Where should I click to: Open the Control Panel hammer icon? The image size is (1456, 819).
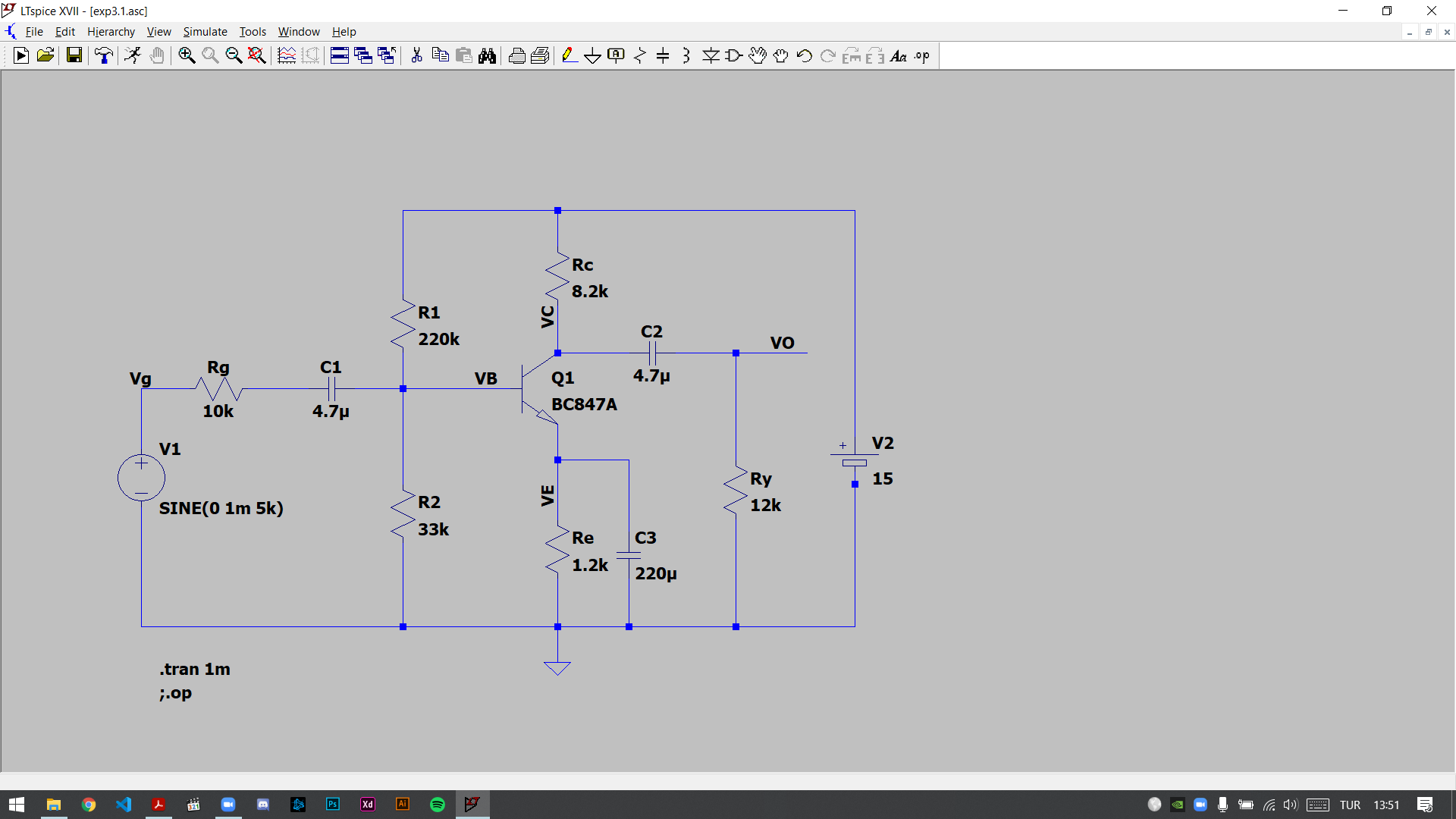(x=104, y=55)
